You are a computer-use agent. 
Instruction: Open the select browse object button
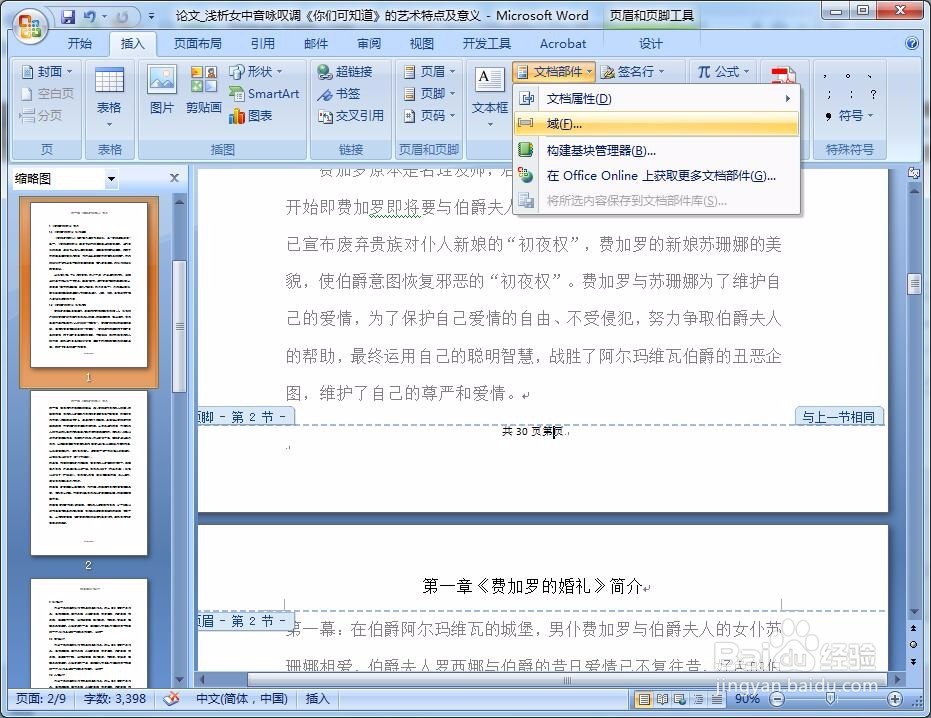pyautogui.click(x=913, y=644)
